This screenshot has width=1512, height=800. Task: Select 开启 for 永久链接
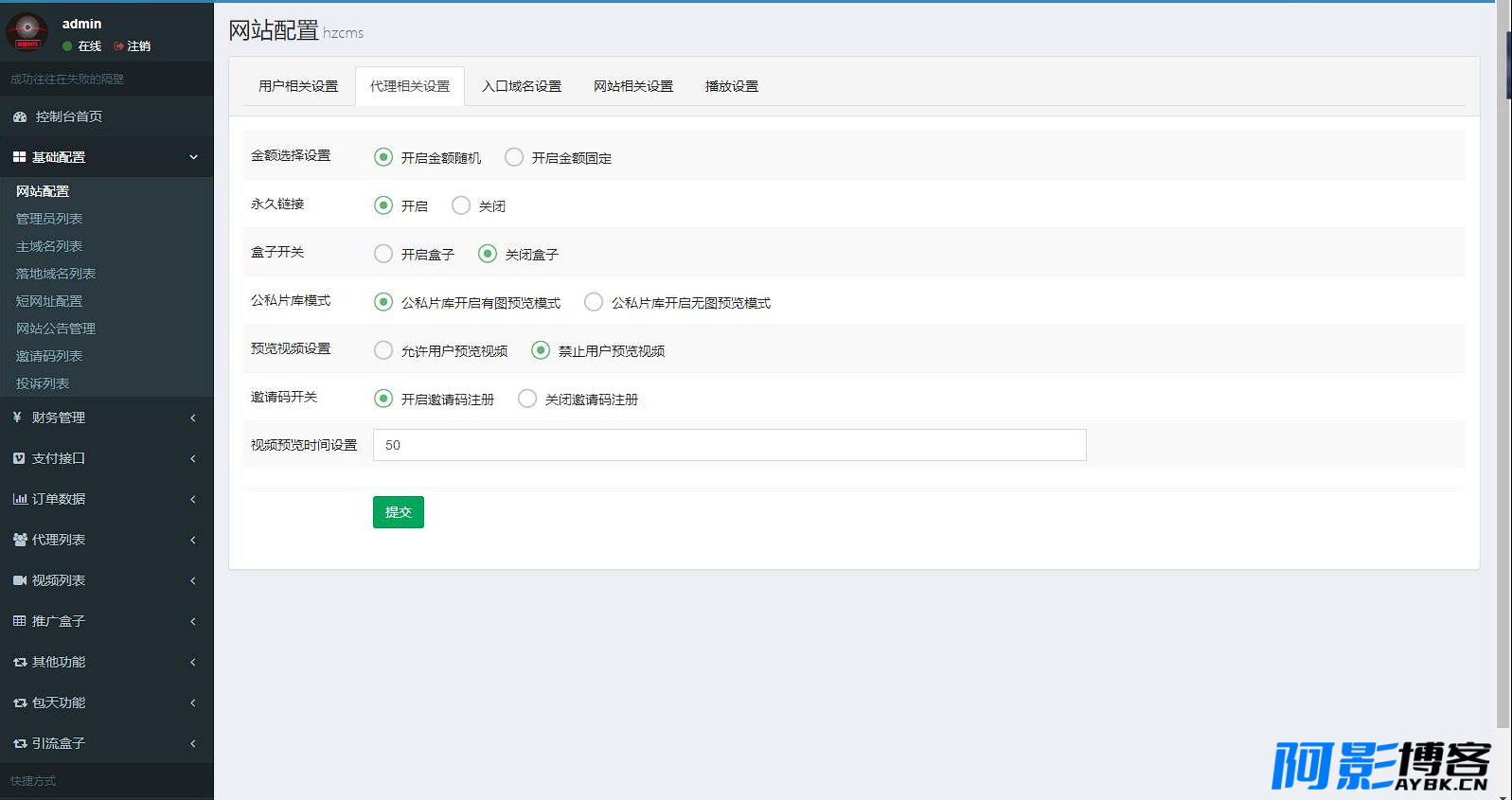(x=383, y=205)
